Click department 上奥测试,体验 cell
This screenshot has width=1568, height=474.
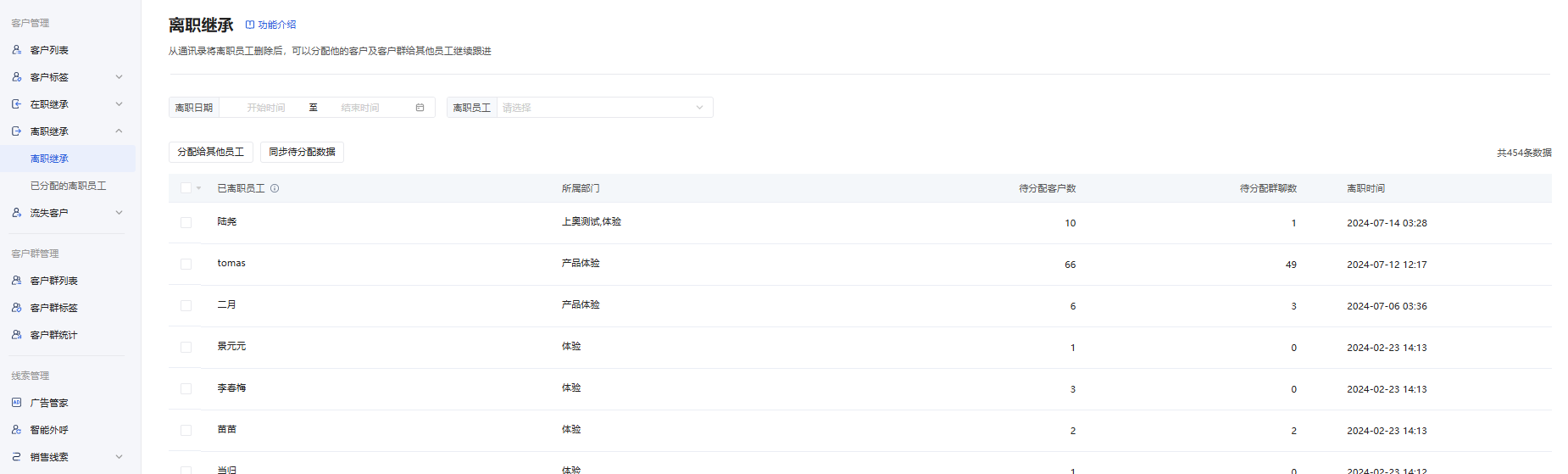coord(592,221)
